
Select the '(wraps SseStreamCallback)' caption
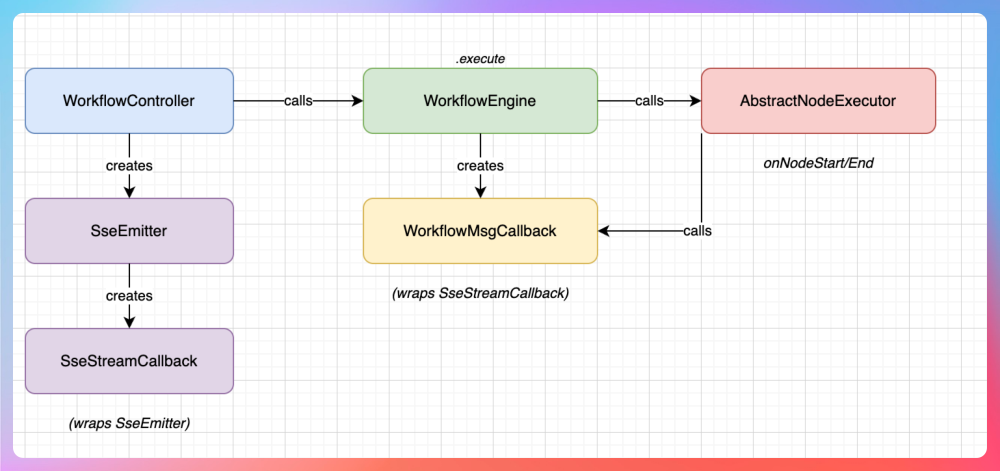coord(480,293)
